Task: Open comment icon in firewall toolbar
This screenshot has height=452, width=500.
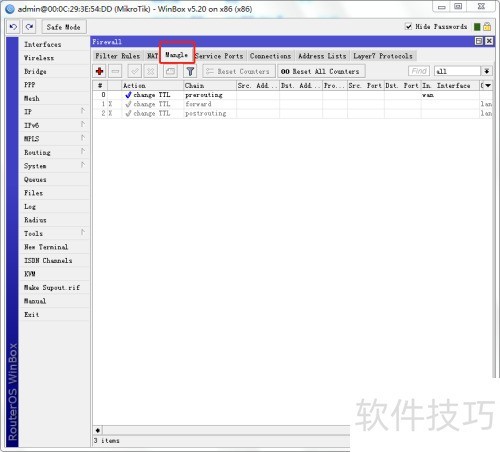Action: [170, 71]
